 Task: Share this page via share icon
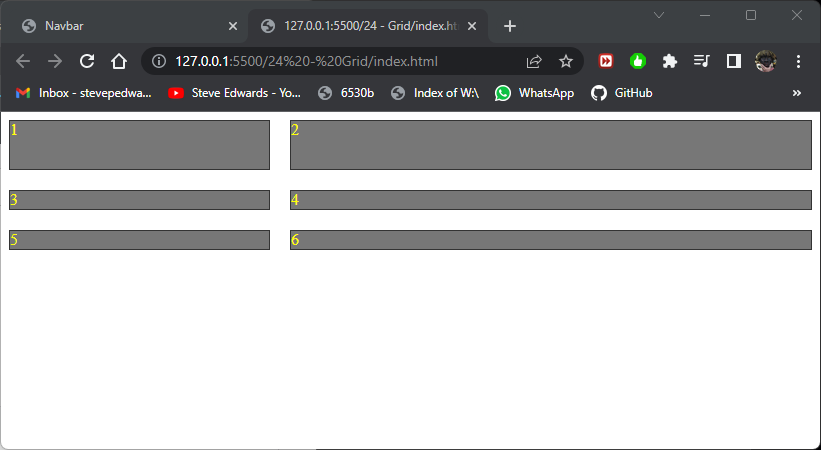[x=534, y=61]
